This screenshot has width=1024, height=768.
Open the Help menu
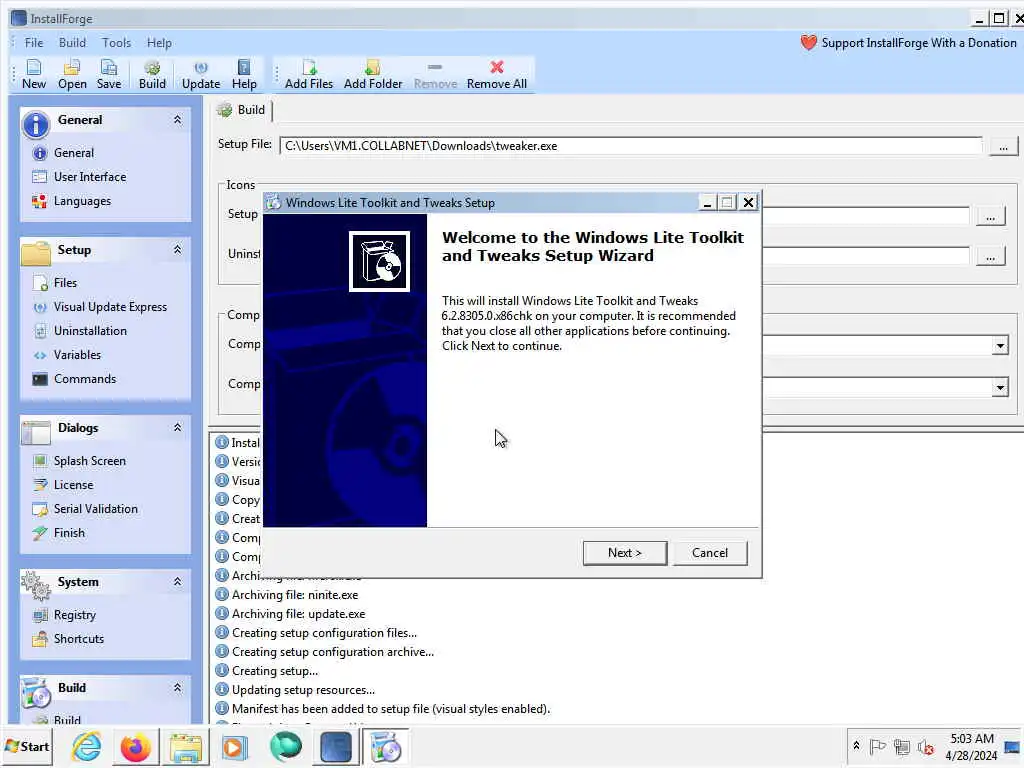[x=159, y=43]
